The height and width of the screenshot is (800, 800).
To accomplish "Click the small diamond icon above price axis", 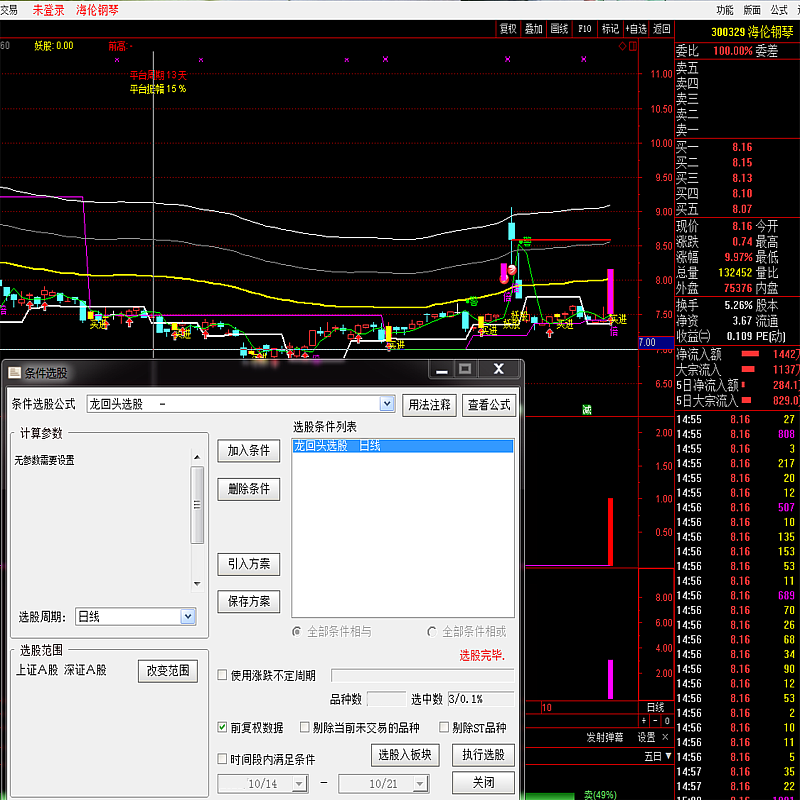I will point(622,46).
